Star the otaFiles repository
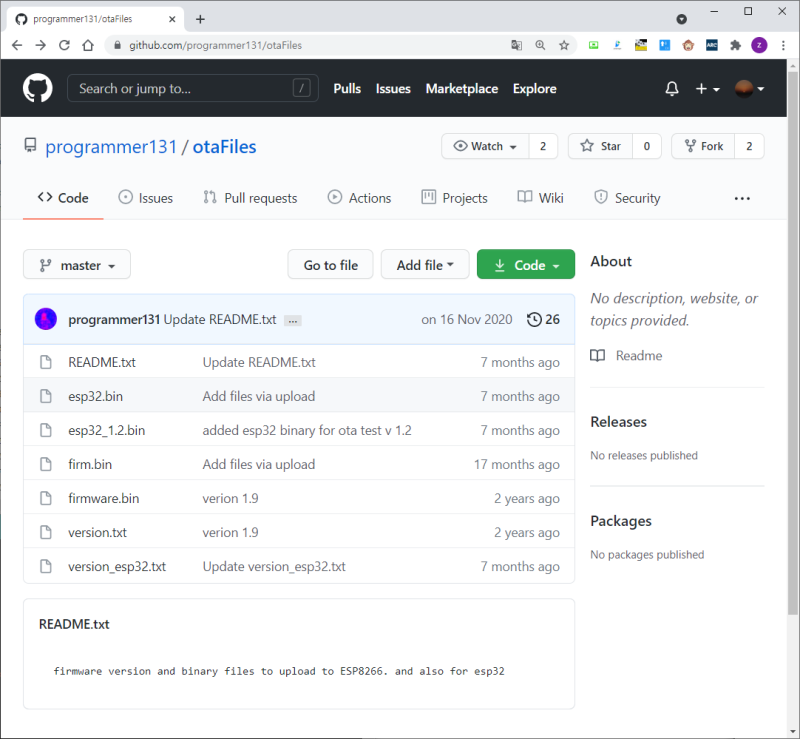Screen dimensions: 800x739 tap(600, 146)
